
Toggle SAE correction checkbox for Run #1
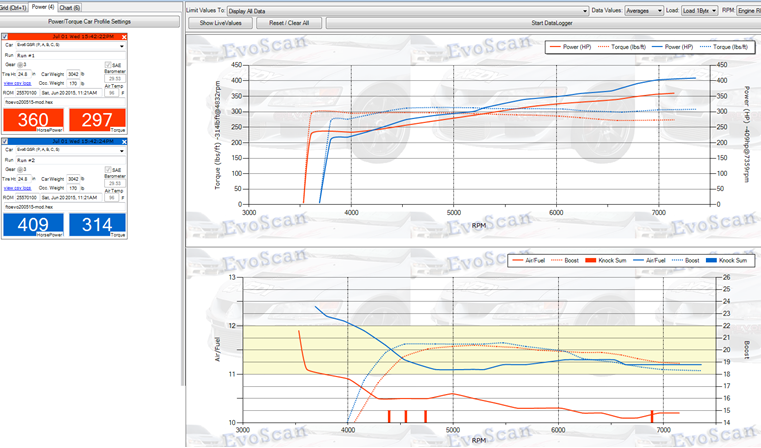[108, 65]
